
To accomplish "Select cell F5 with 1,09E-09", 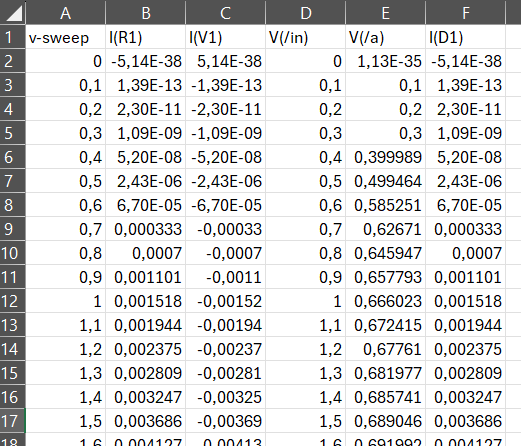I will coord(466,133).
